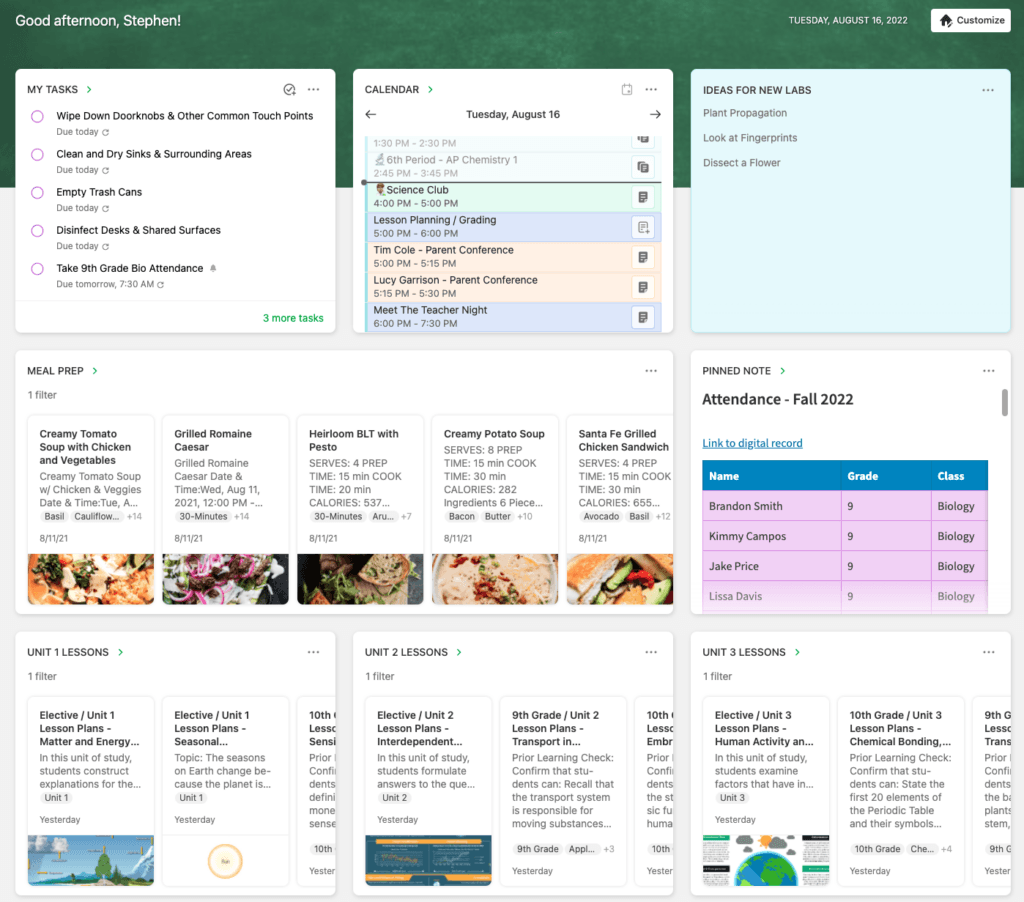Expand the Pinned Note widget arrow
This screenshot has width=1024, height=902.
coord(783,371)
